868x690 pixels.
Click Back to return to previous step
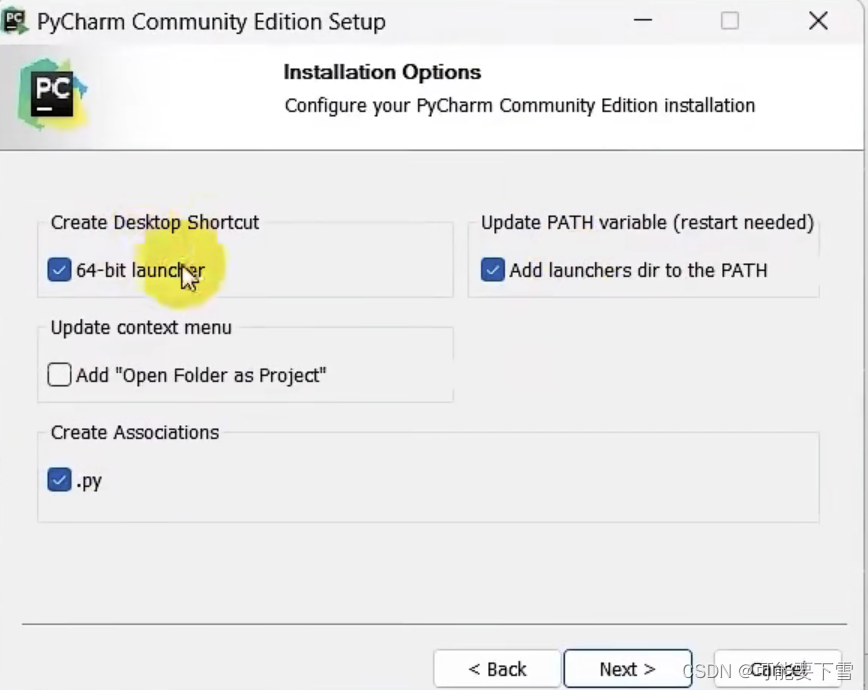(x=497, y=668)
